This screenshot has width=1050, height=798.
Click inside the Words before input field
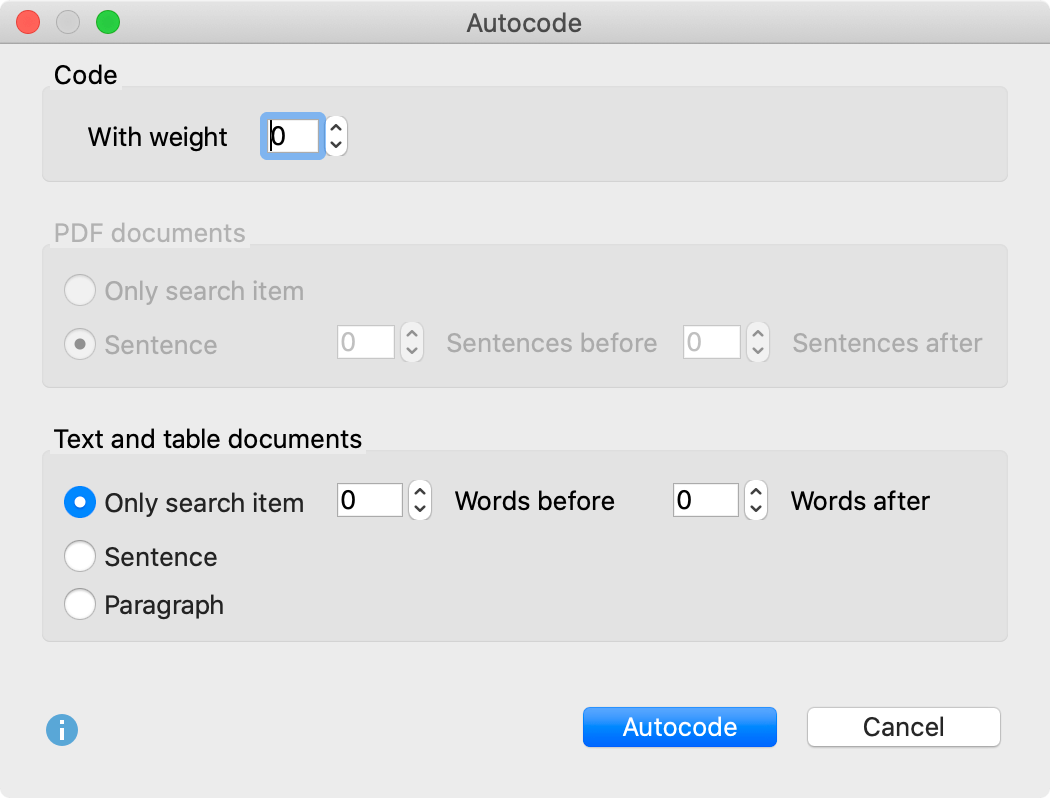pyautogui.click(x=369, y=500)
